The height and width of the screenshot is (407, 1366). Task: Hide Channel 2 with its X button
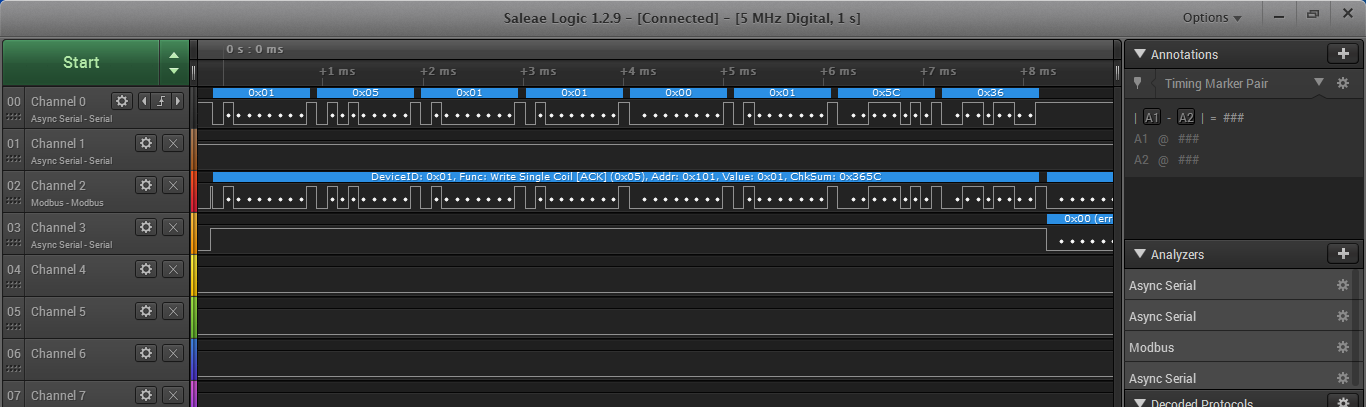172,185
